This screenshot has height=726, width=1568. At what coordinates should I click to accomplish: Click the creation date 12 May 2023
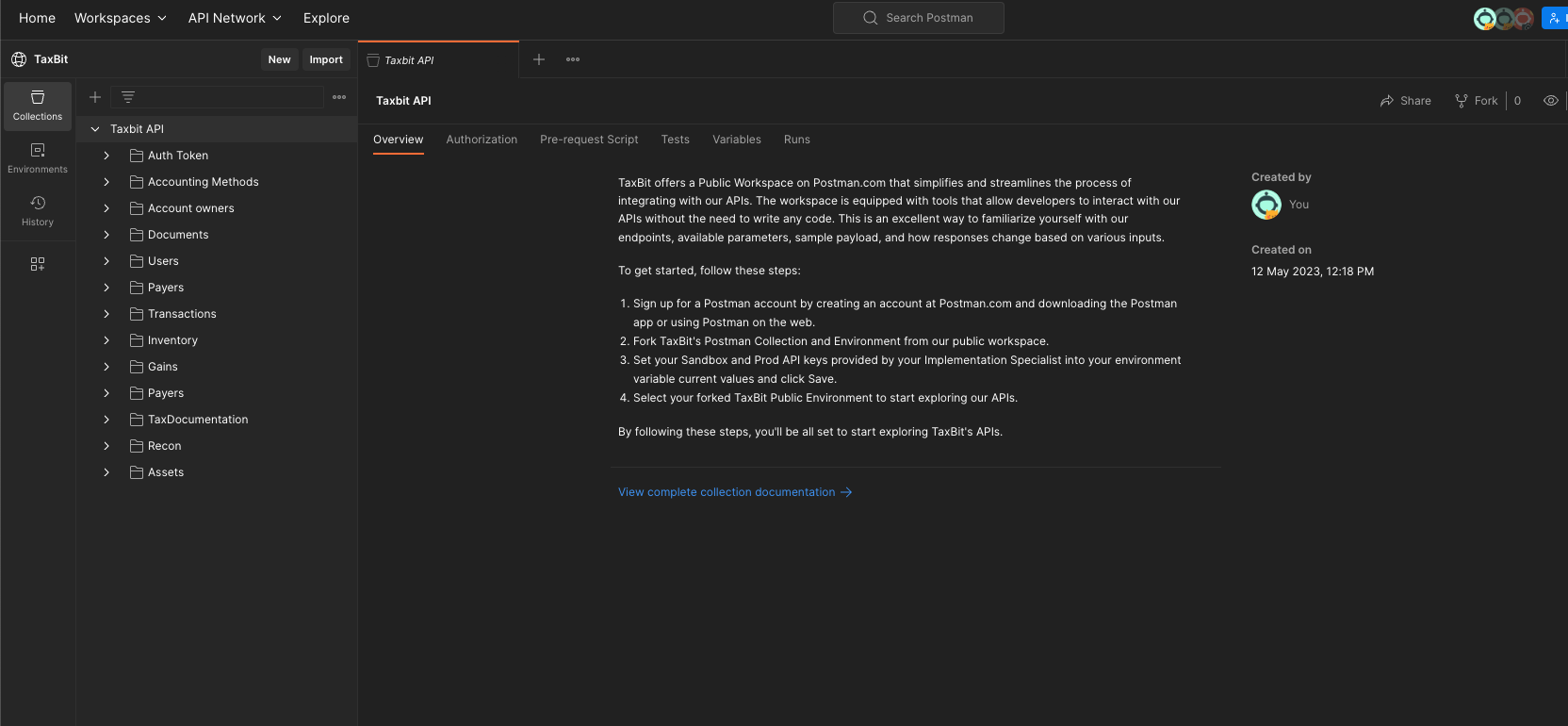(1313, 272)
